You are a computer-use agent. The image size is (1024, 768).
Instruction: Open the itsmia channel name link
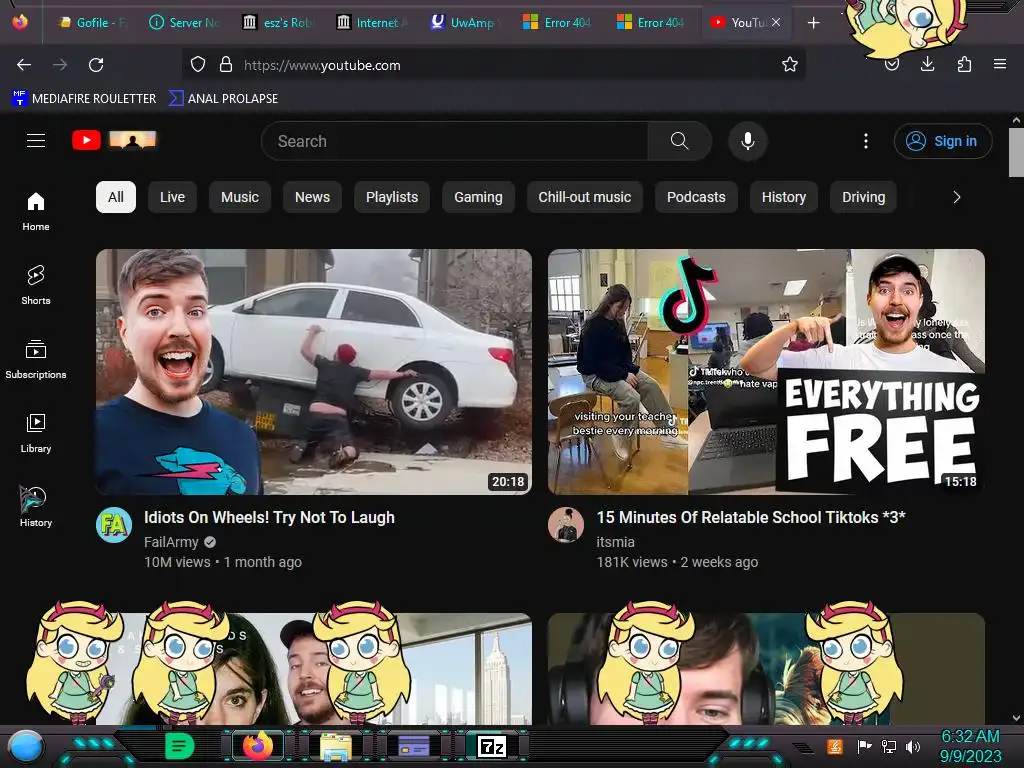(x=615, y=542)
